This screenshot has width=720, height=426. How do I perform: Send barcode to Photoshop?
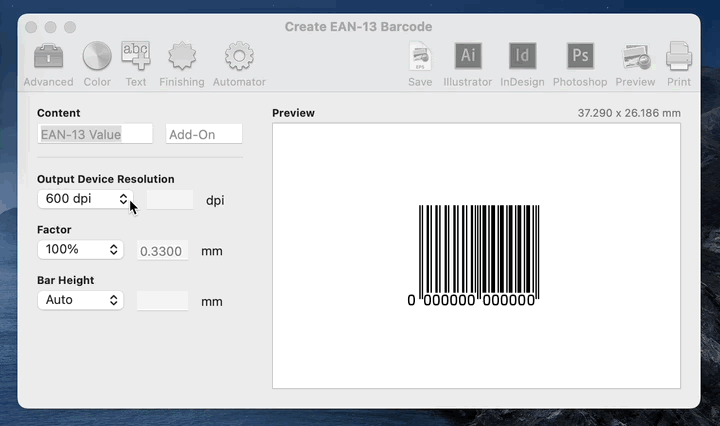click(x=580, y=64)
